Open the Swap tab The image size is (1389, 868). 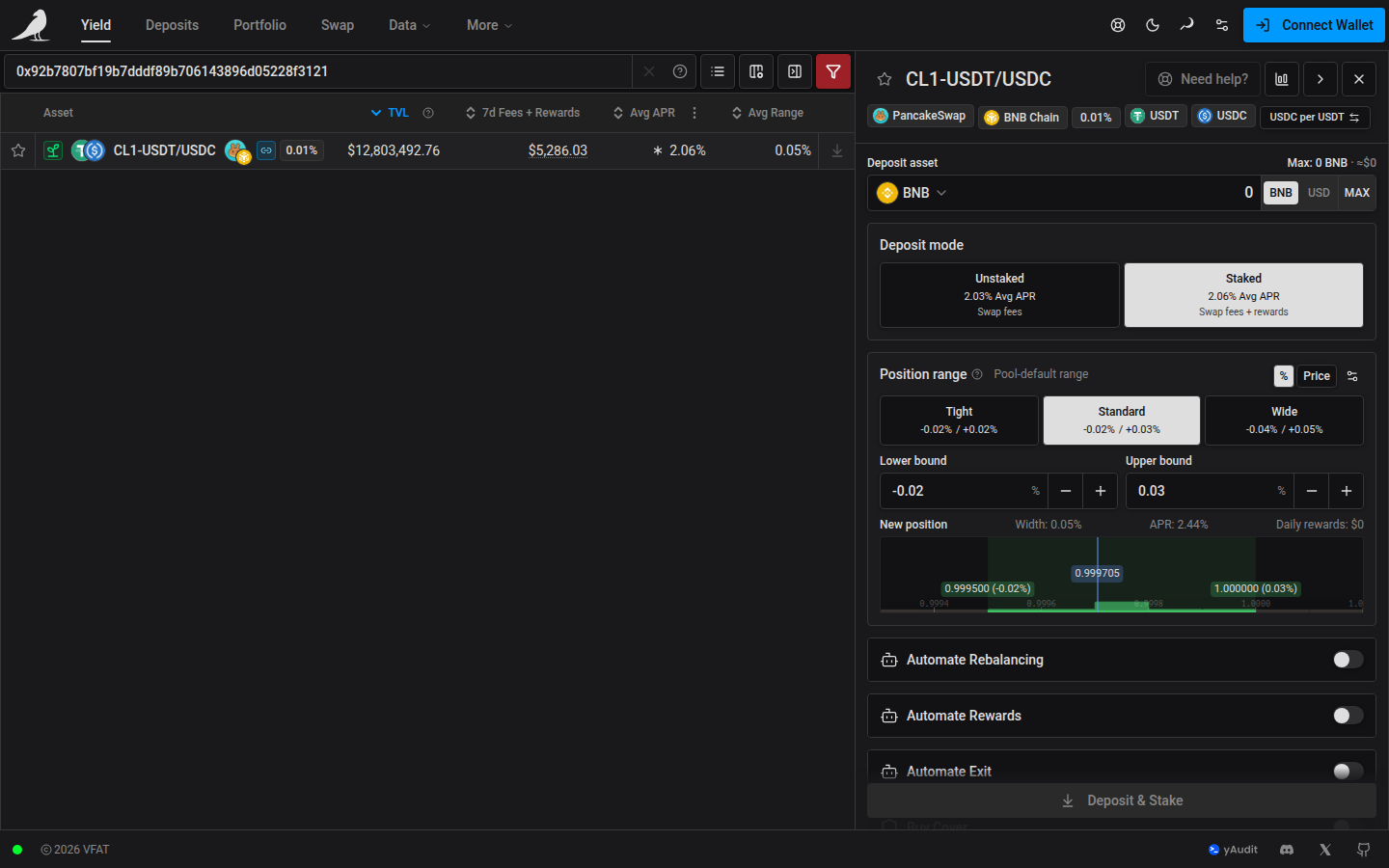click(338, 25)
